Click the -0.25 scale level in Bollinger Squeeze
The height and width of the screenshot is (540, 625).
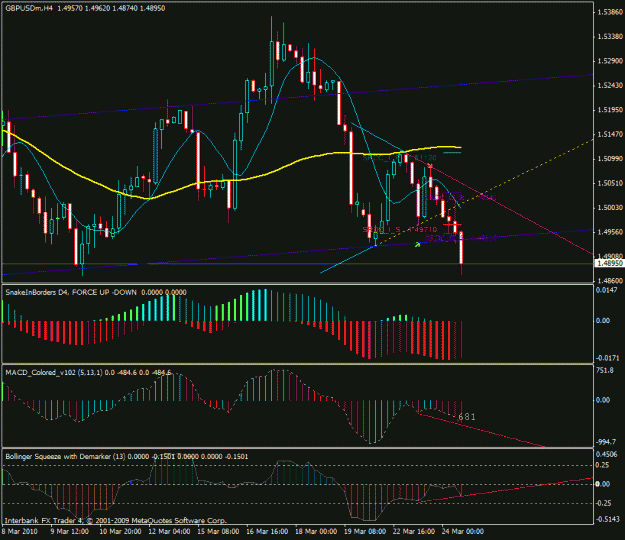click(x=603, y=503)
